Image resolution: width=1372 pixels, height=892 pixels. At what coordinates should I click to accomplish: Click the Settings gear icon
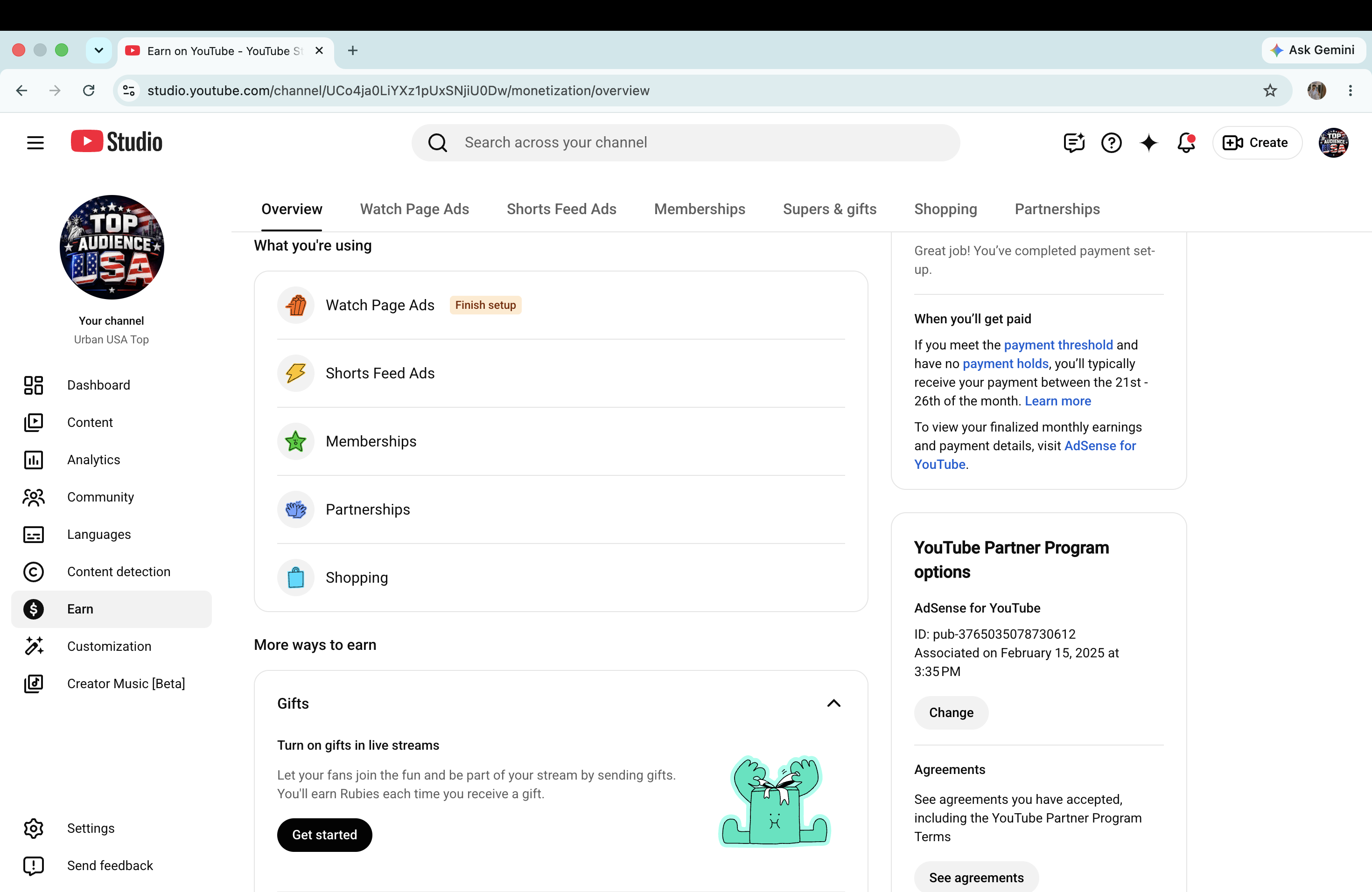34,828
